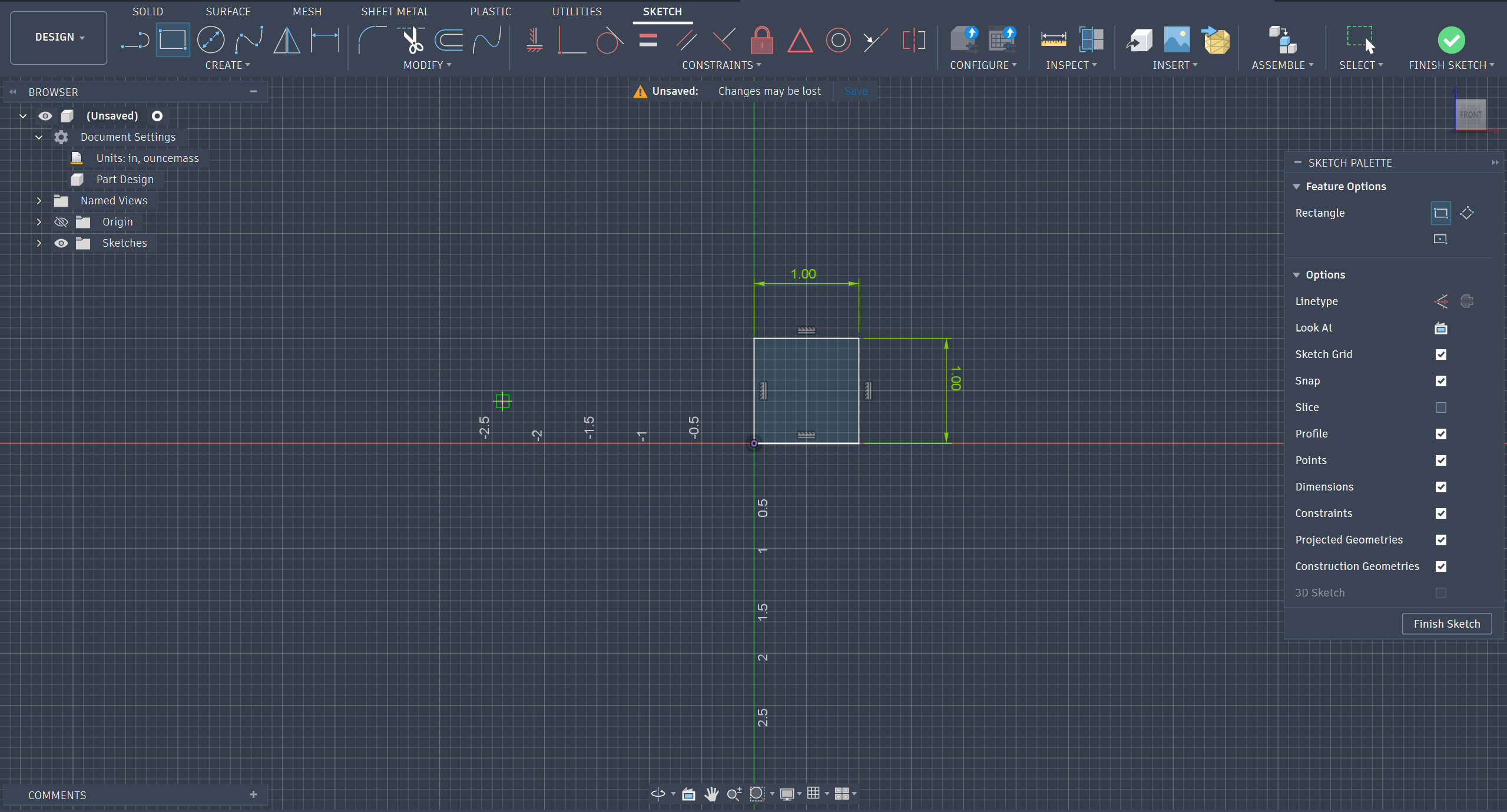Select the 2-Point Rectangle tool

(x=173, y=40)
